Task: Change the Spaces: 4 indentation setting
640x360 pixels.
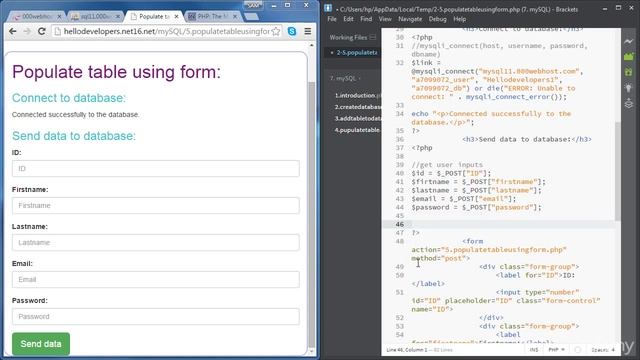Action: (603, 350)
